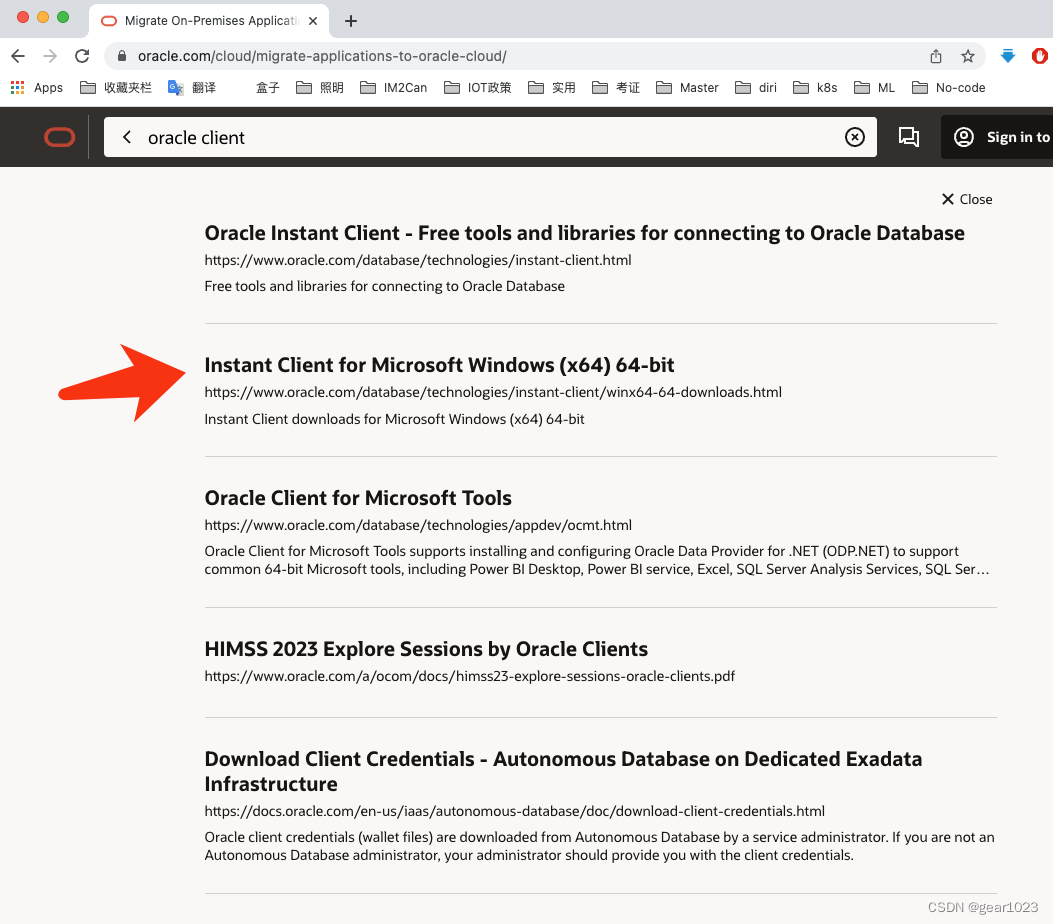Click the translate icon on the bookmarks bar
This screenshot has width=1053, height=924.
point(174,87)
